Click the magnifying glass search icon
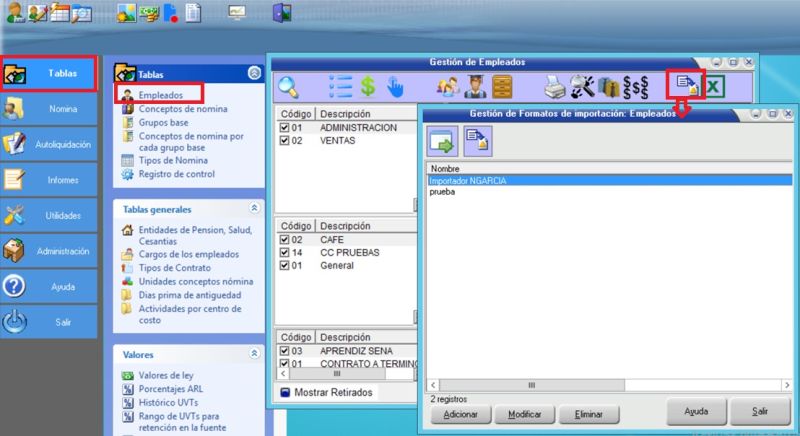This screenshot has height=436, width=800. pyautogui.click(x=288, y=87)
